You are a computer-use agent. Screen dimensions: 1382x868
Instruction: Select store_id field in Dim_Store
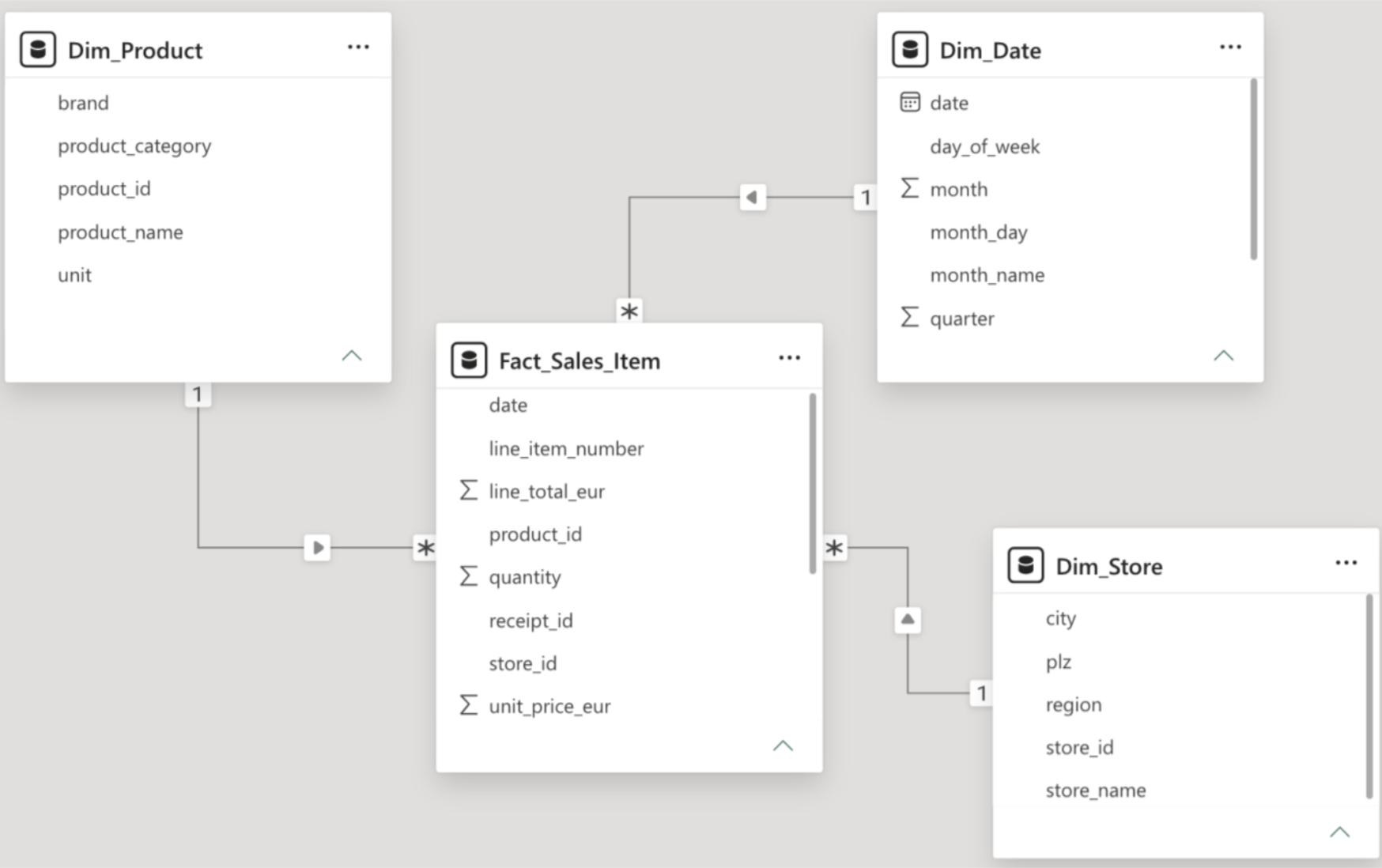1079,747
